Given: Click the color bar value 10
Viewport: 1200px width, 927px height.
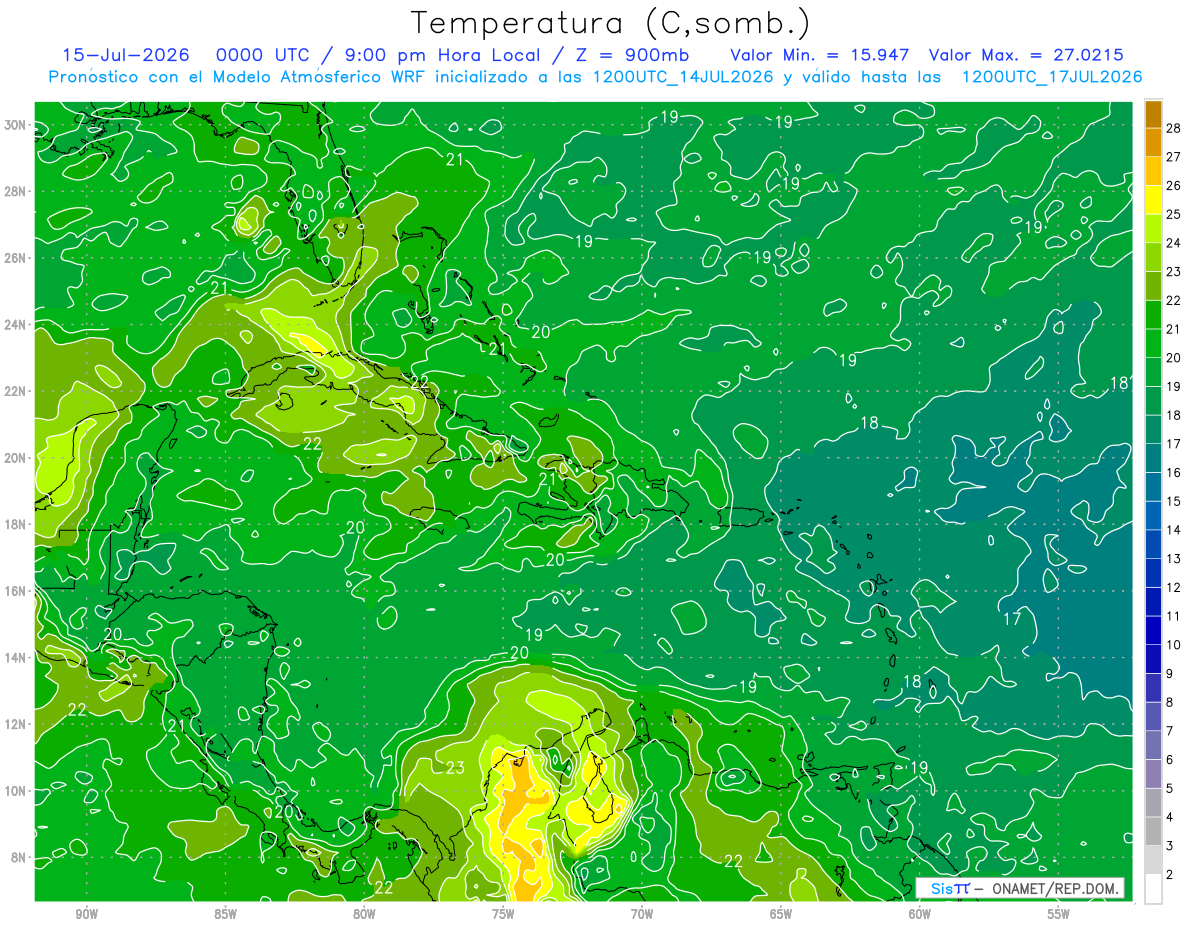Looking at the screenshot, I should 1174,645.
